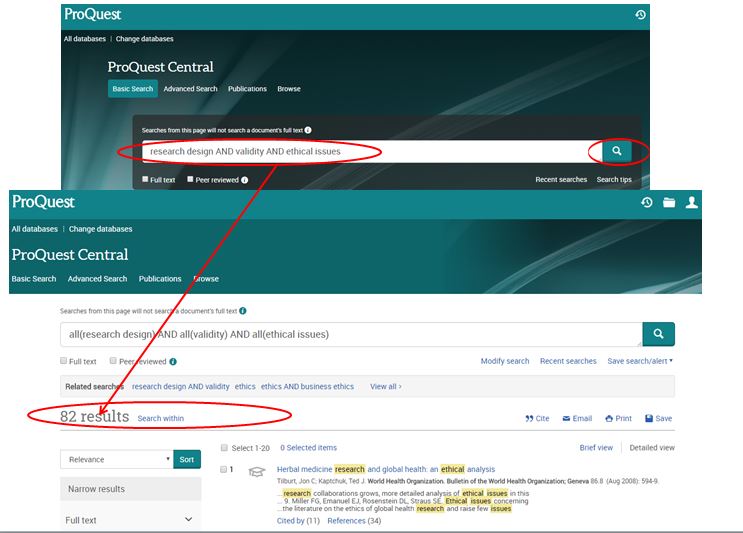Click All databases link in upper window
The image size is (743, 533).
[x=85, y=39]
